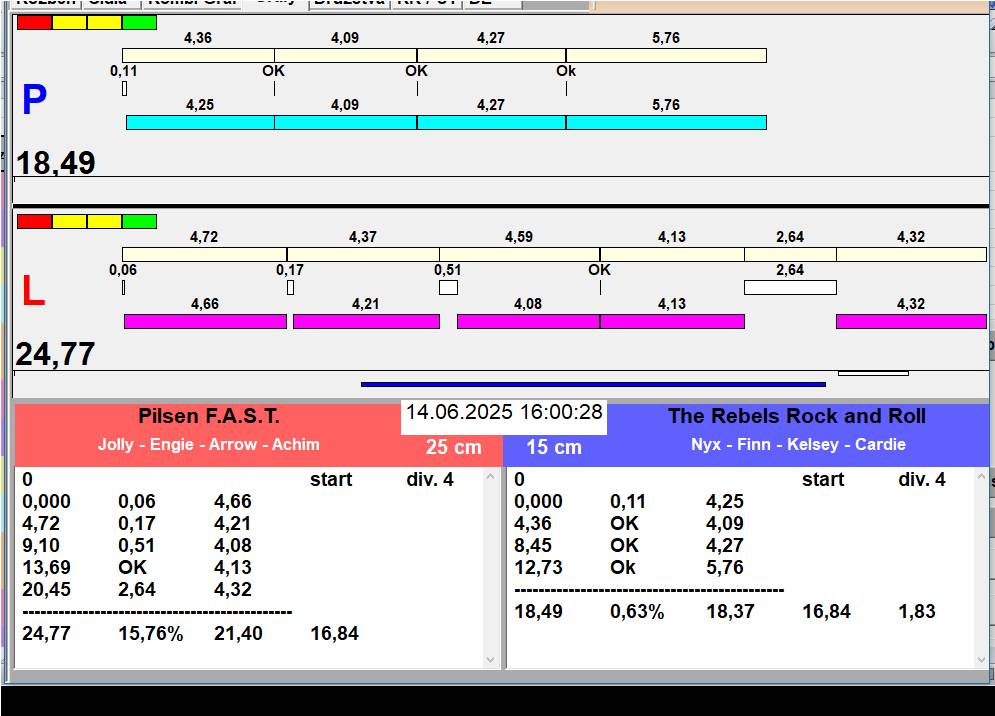Select the magenta 4,66 run bar
995x716 pixels.
tap(205, 321)
